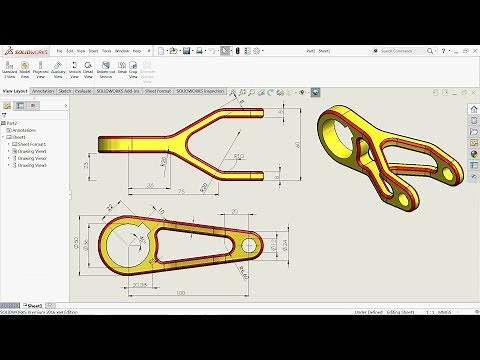Open the View Palette task pane icon
The height and width of the screenshot is (360, 480).
[474, 143]
